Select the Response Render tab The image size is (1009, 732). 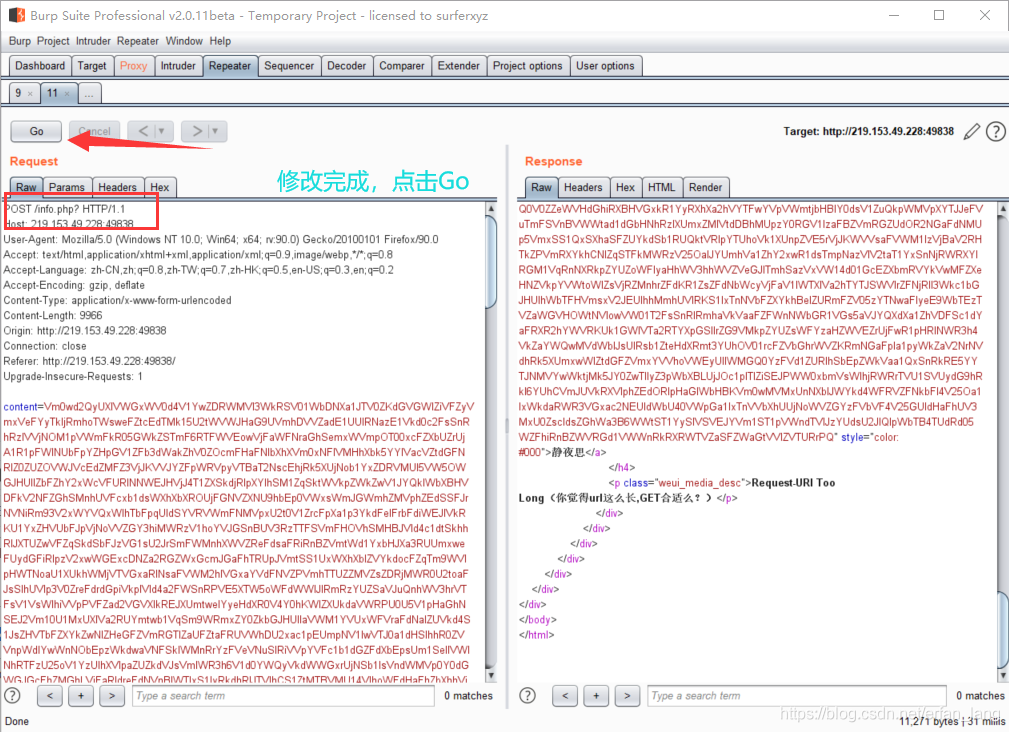(x=705, y=187)
